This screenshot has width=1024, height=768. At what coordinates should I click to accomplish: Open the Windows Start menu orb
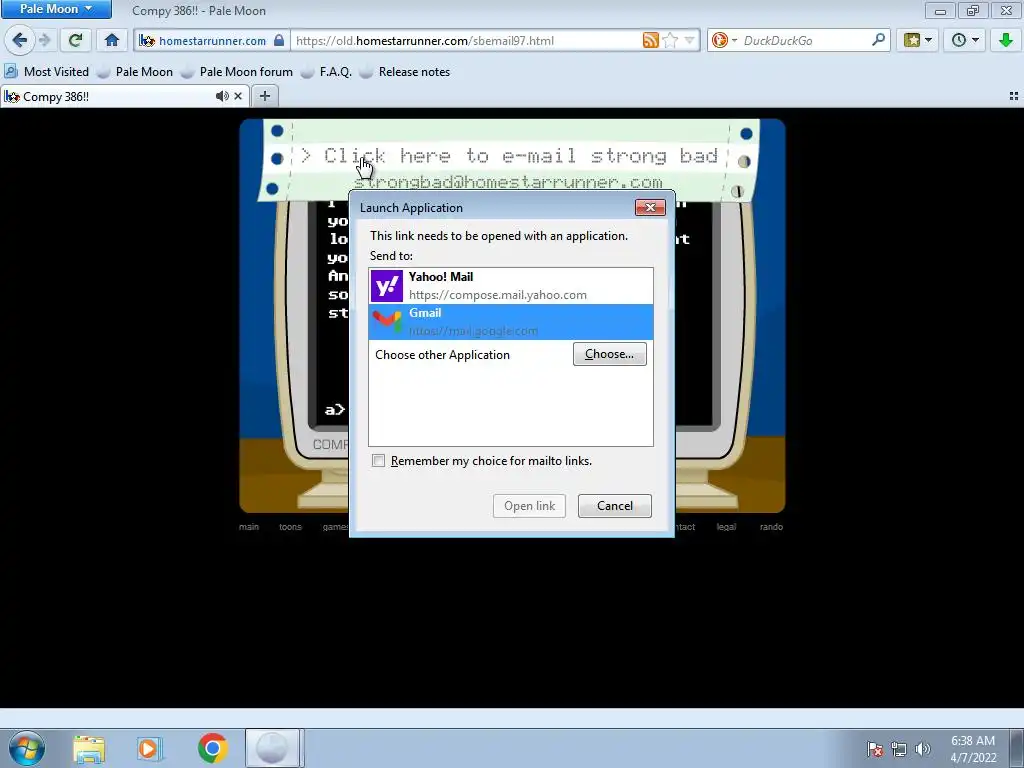tap(27, 748)
